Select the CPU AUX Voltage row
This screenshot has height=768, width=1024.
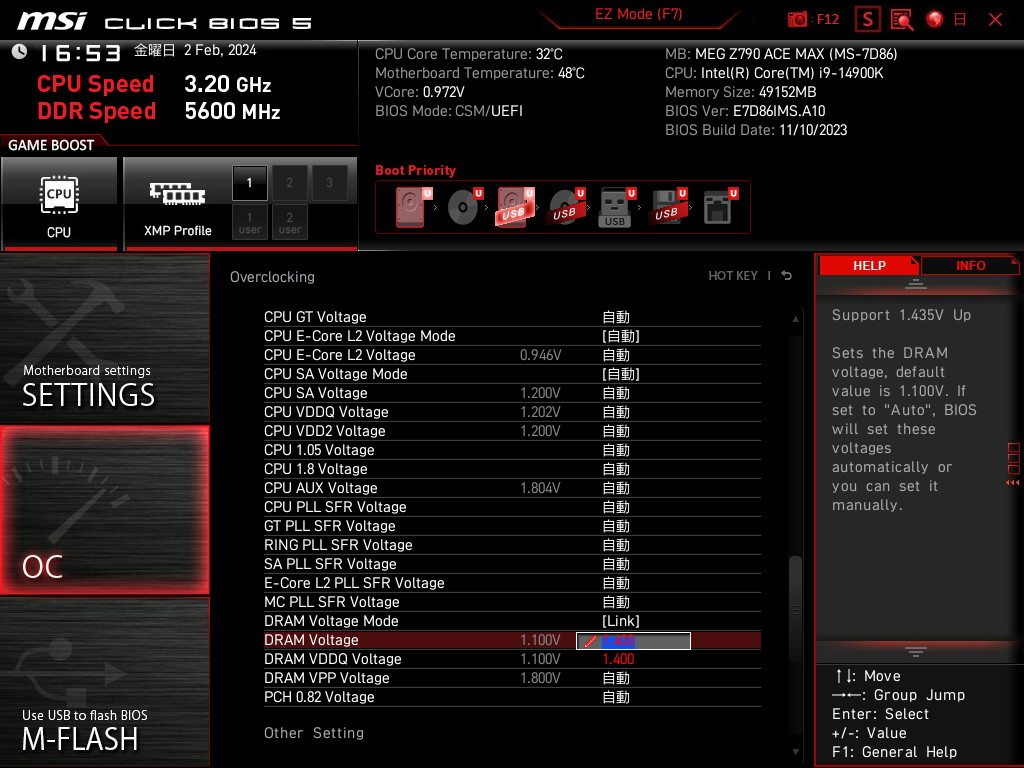point(512,488)
